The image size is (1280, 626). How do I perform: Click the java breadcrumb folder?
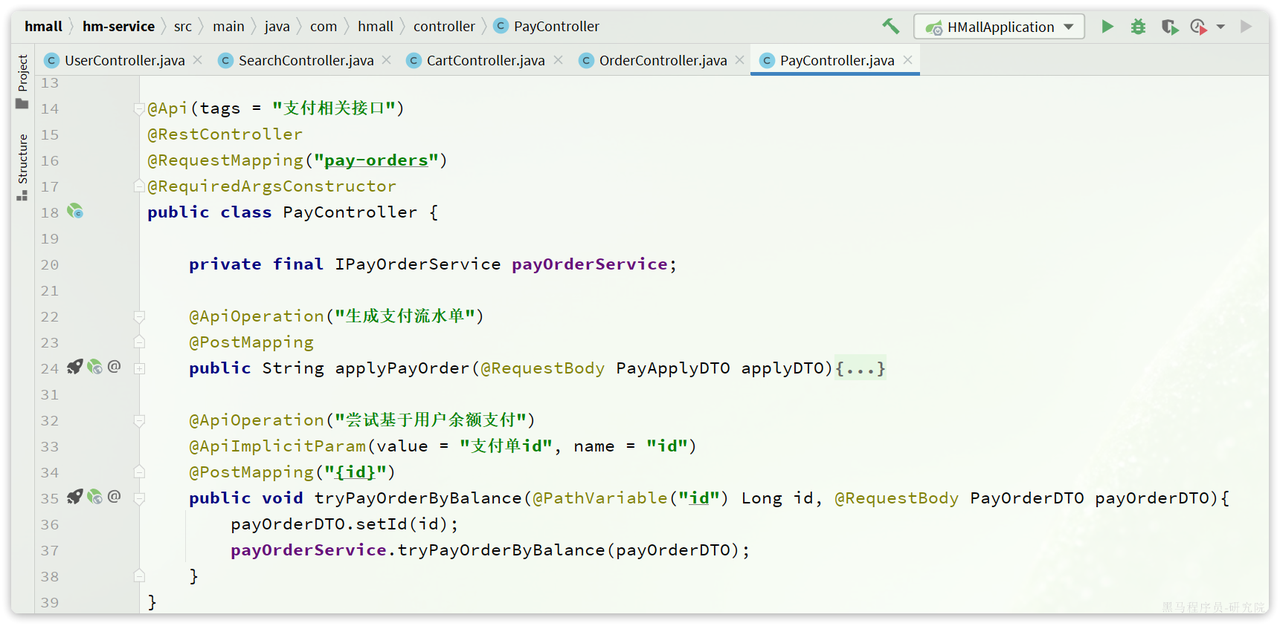277,27
